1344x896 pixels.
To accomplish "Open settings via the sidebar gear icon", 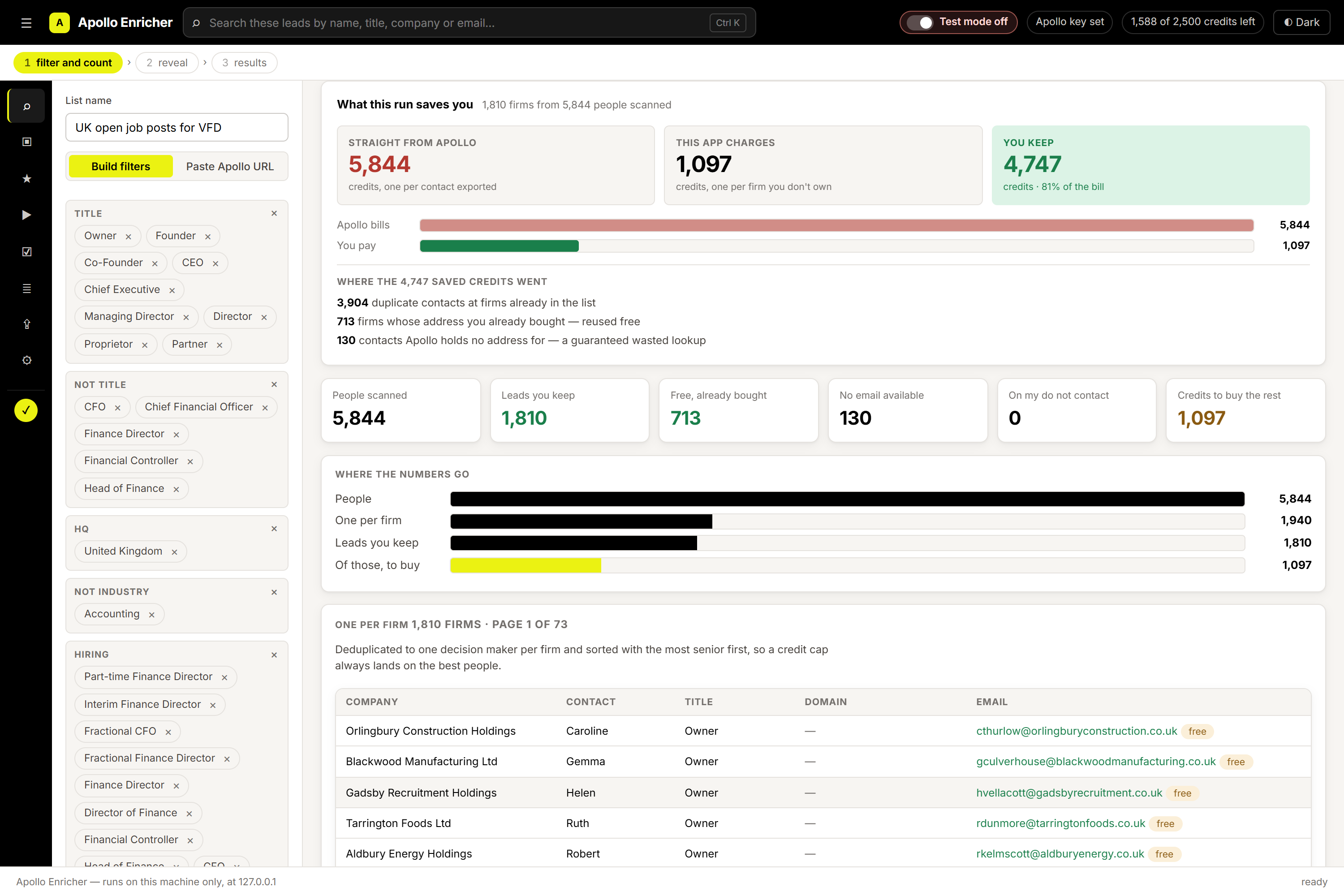I will pyautogui.click(x=26, y=360).
